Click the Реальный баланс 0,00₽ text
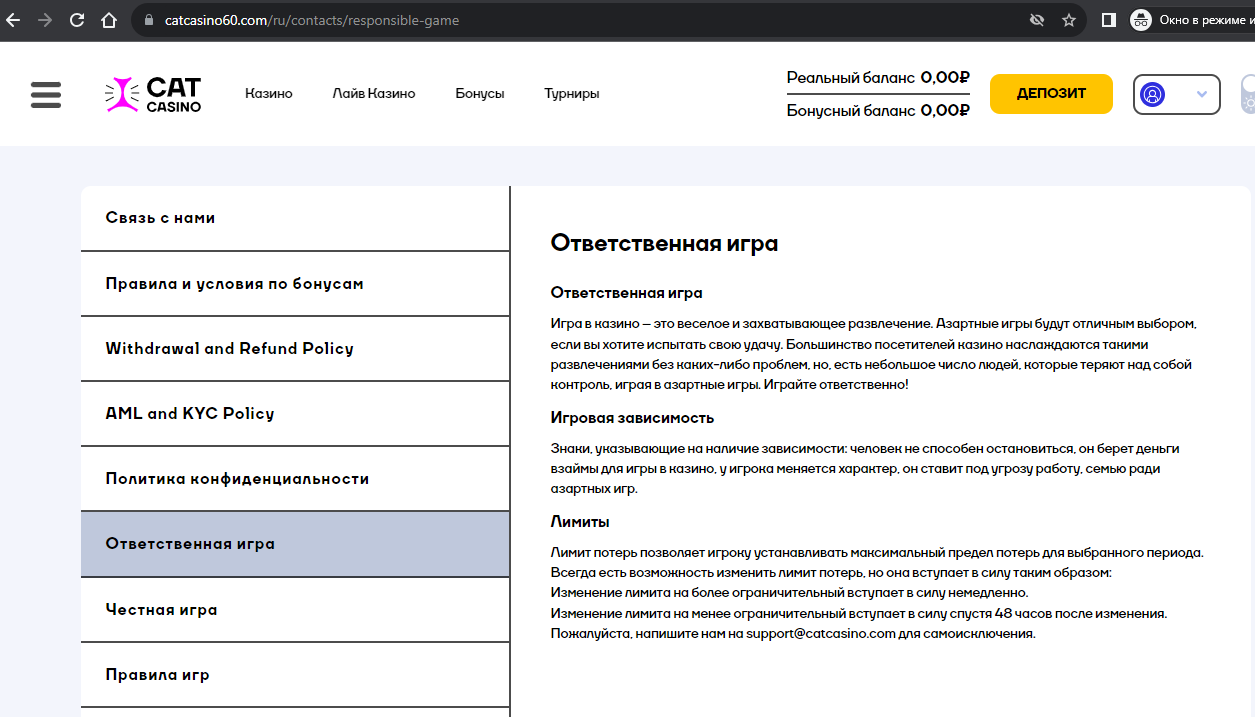This screenshot has height=717, width=1255. coord(878,78)
